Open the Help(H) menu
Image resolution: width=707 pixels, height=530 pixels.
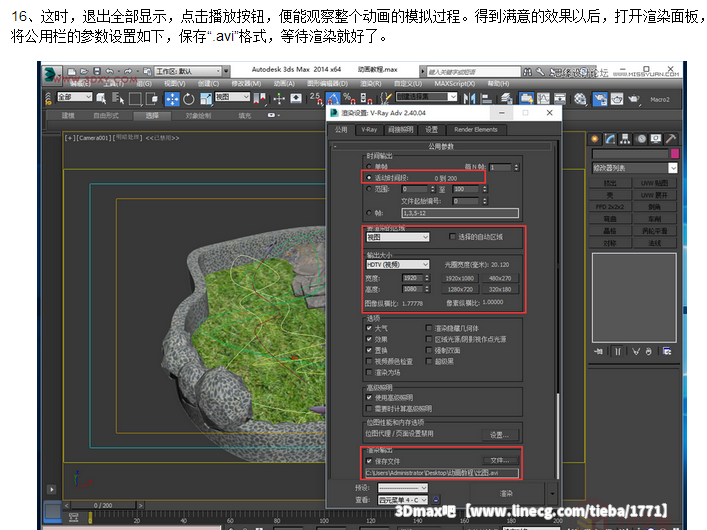(498, 83)
